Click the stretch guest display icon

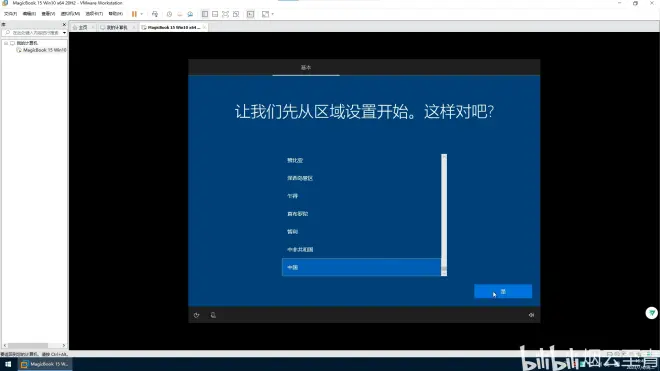click(x=265, y=14)
